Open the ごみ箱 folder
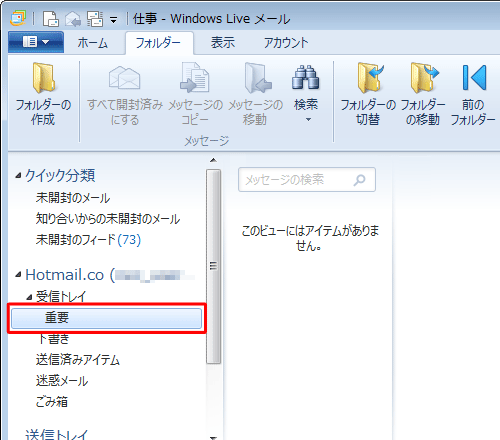Screen dimensions: 500x440 [x=52, y=402]
